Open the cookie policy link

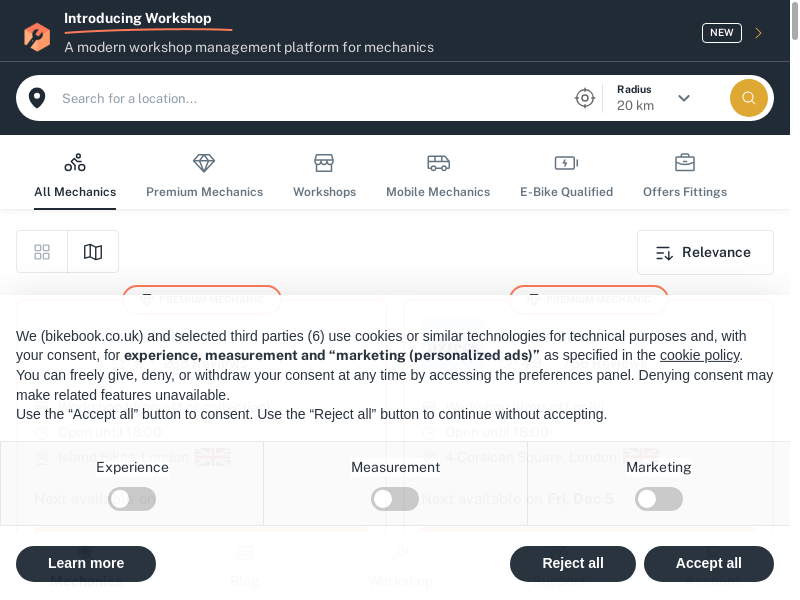[699, 355]
